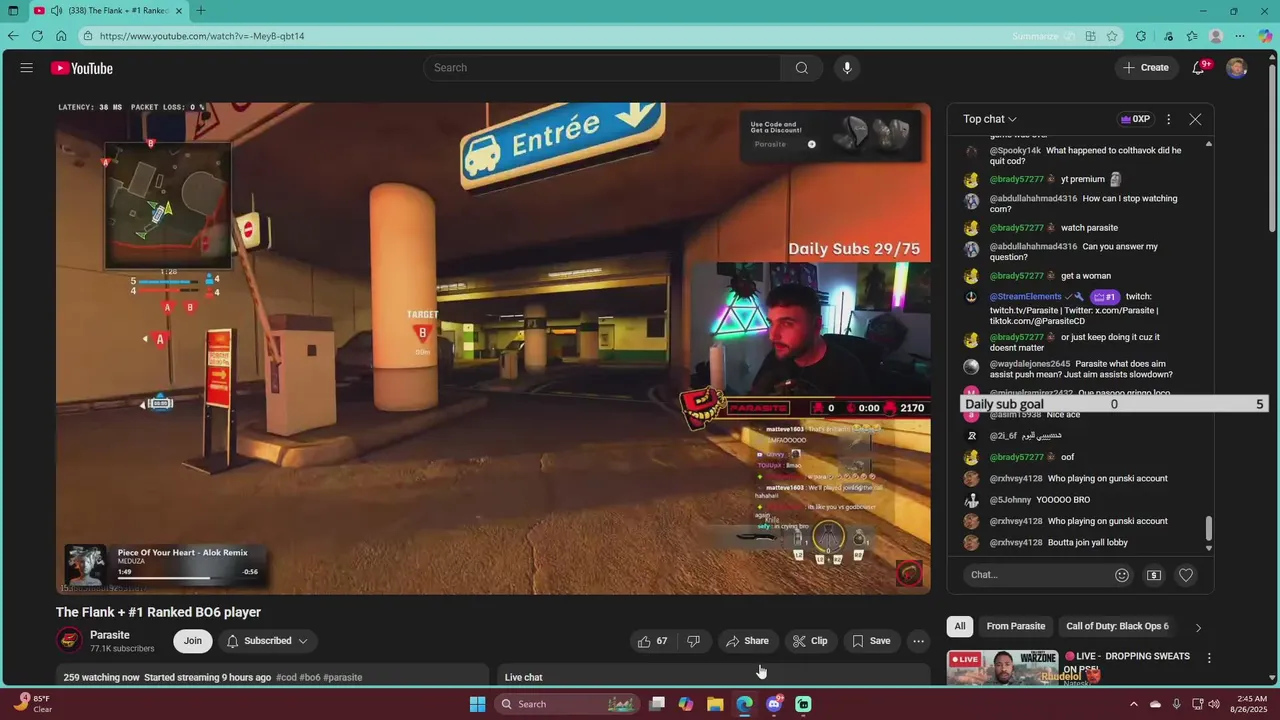Open the Windows Start menu
This screenshot has height=720, width=1280.
pyautogui.click(x=477, y=704)
